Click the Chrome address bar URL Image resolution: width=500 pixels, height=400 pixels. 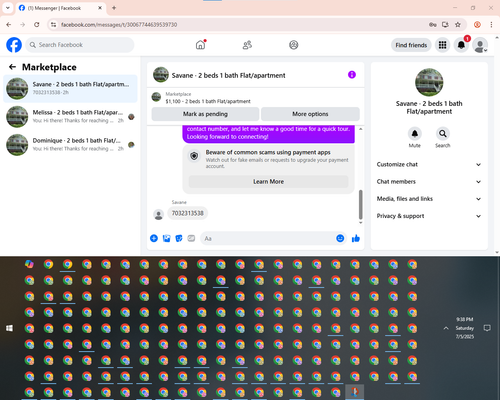coord(119,25)
